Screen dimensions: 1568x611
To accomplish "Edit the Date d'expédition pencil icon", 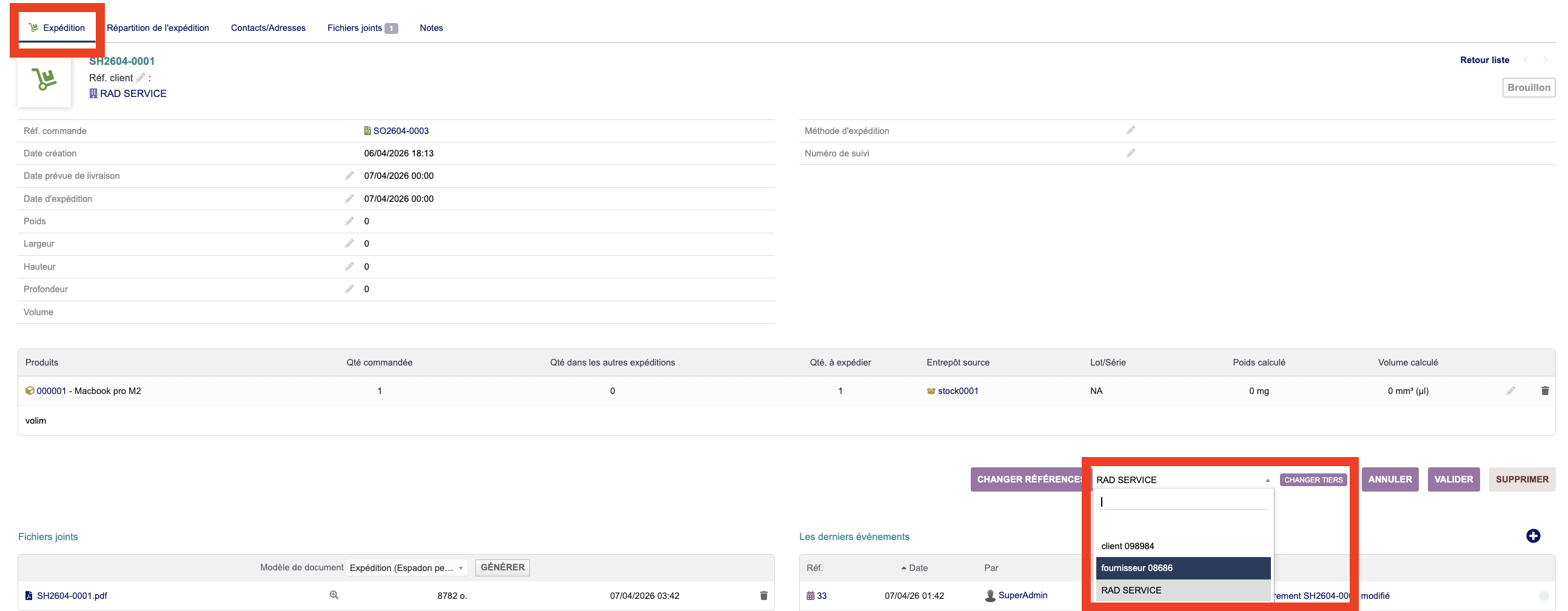I will [x=349, y=198].
